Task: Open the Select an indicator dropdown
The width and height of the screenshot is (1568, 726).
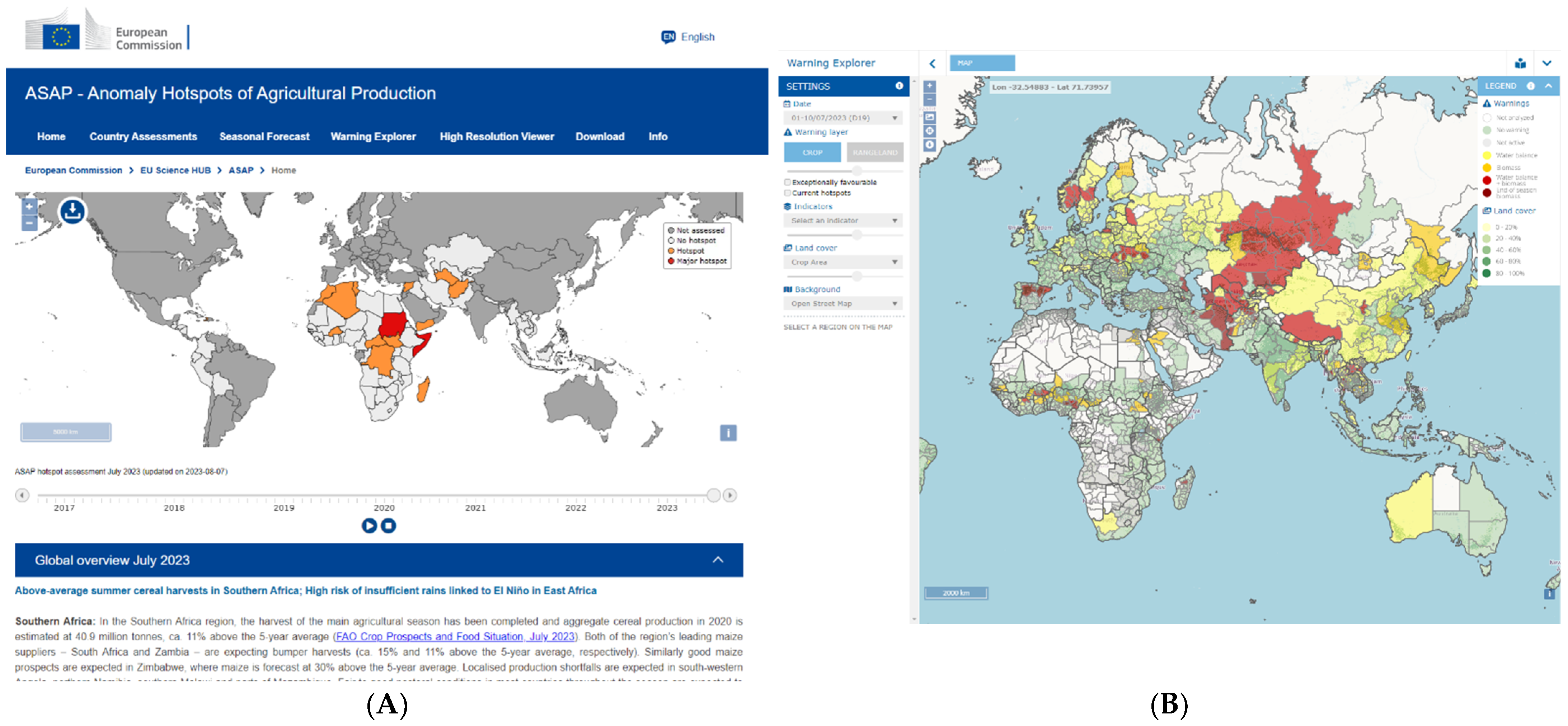Action: point(842,220)
